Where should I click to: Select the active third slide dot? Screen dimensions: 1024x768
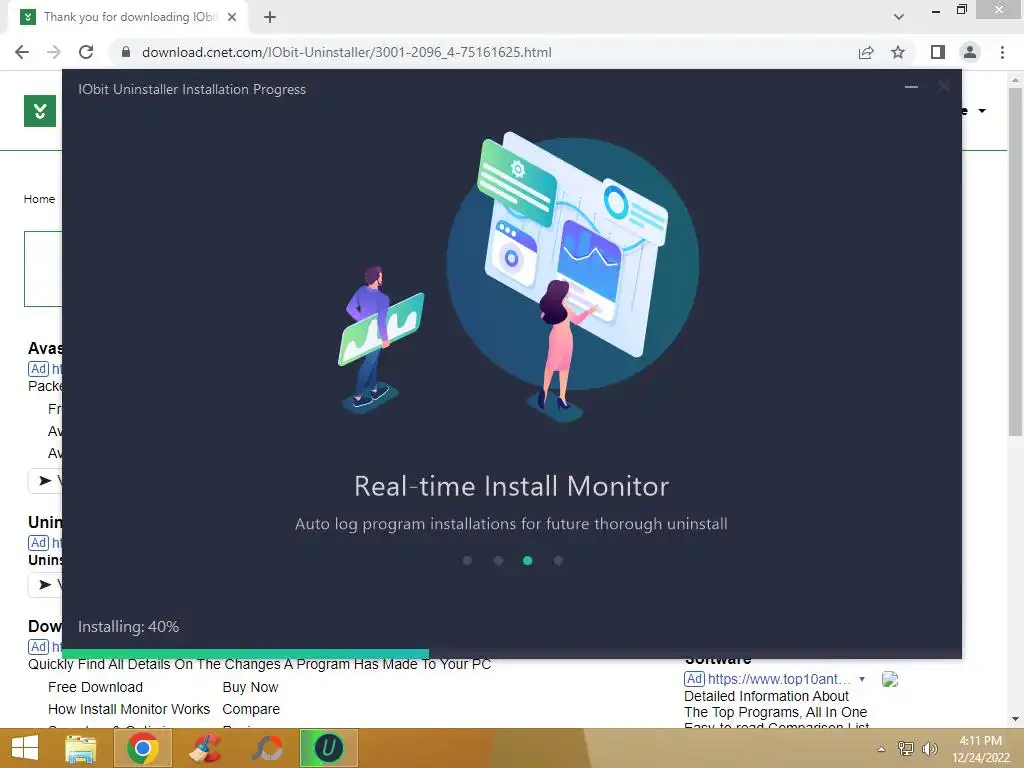click(x=528, y=560)
